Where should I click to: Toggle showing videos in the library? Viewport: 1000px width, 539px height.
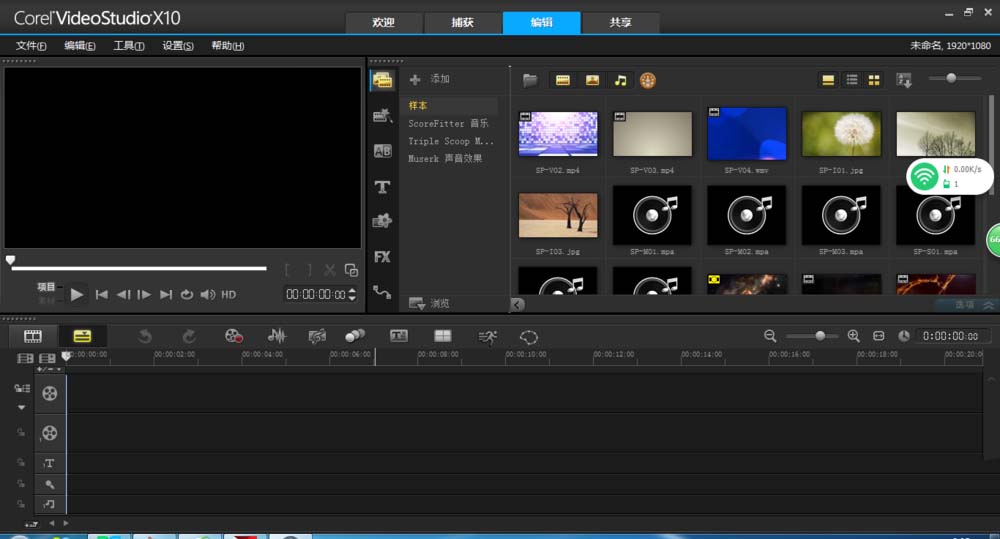click(563, 80)
